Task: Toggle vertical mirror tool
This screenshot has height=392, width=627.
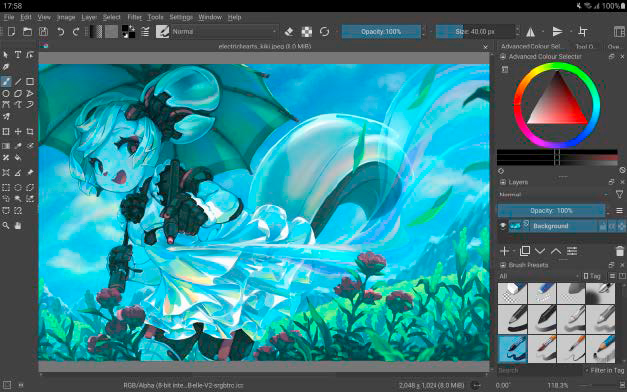Action: [x=557, y=32]
